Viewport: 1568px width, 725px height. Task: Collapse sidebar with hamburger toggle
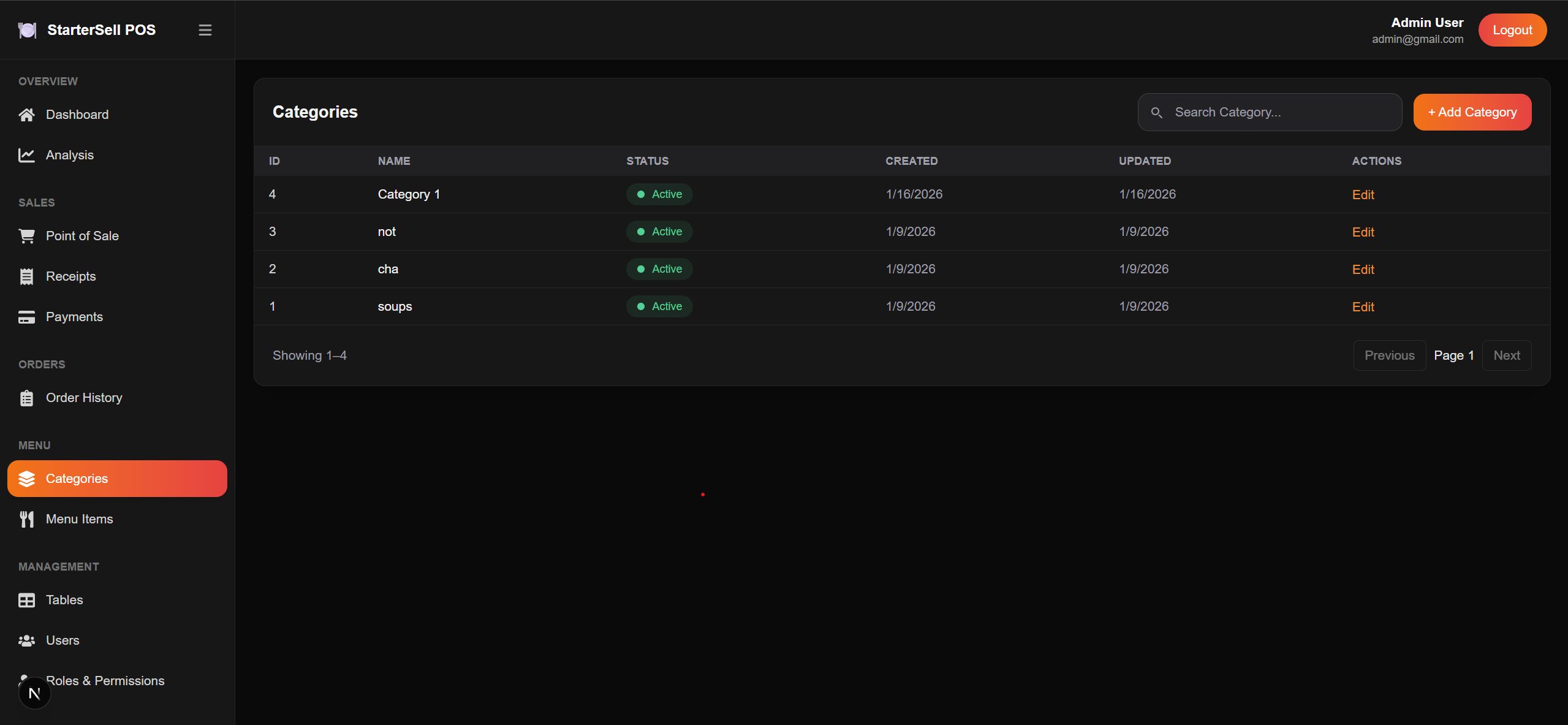pos(205,30)
